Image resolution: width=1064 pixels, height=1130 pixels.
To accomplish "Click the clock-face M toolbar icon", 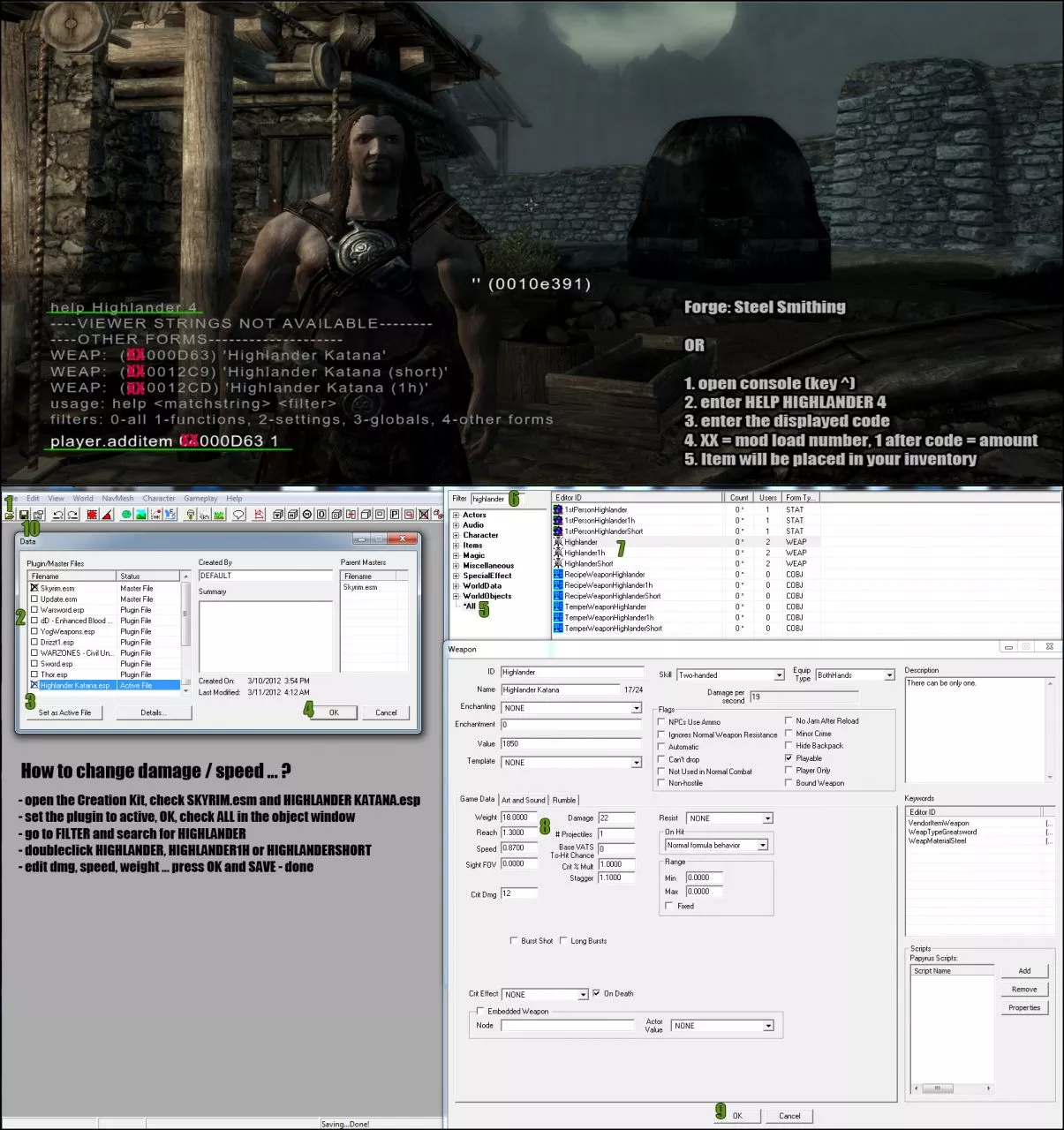I will click(306, 515).
